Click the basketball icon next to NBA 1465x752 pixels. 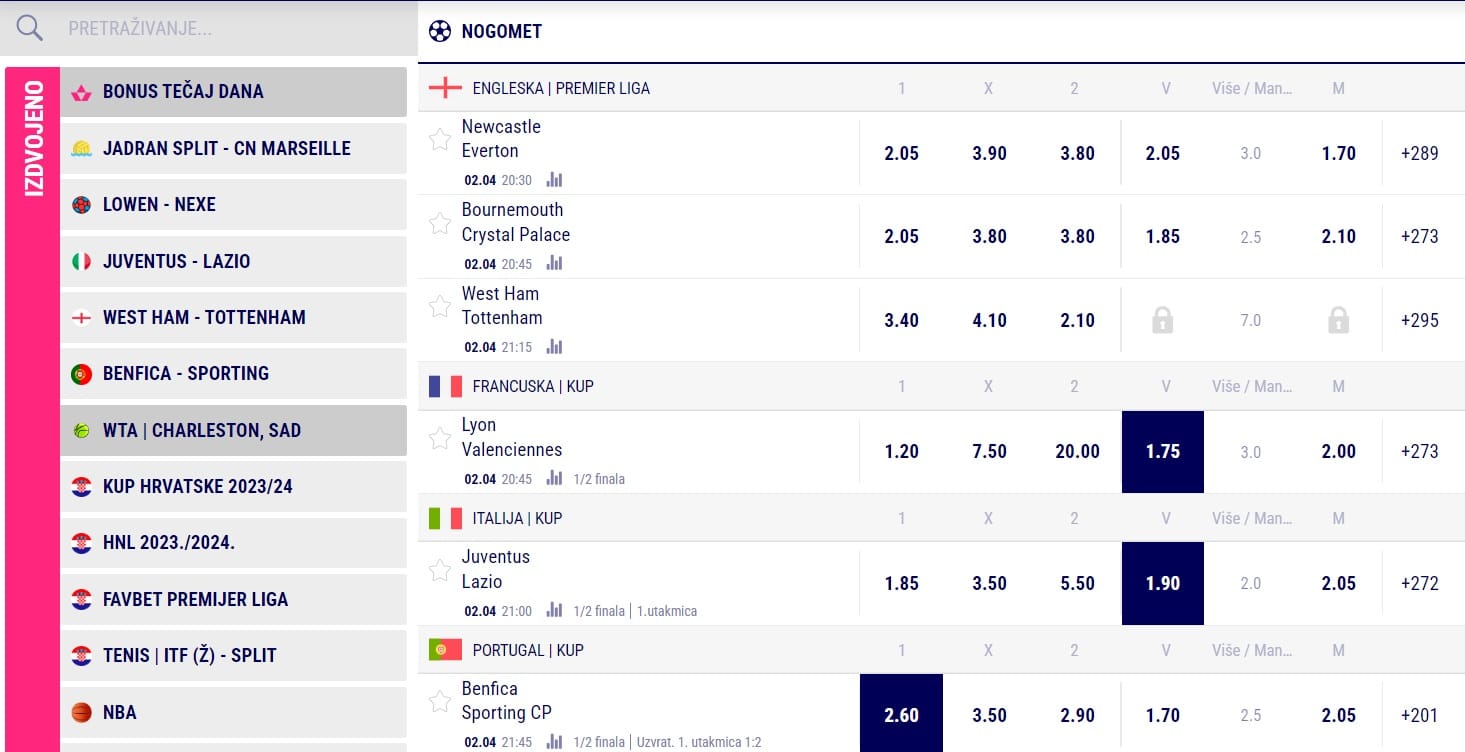tap(82, 712)
